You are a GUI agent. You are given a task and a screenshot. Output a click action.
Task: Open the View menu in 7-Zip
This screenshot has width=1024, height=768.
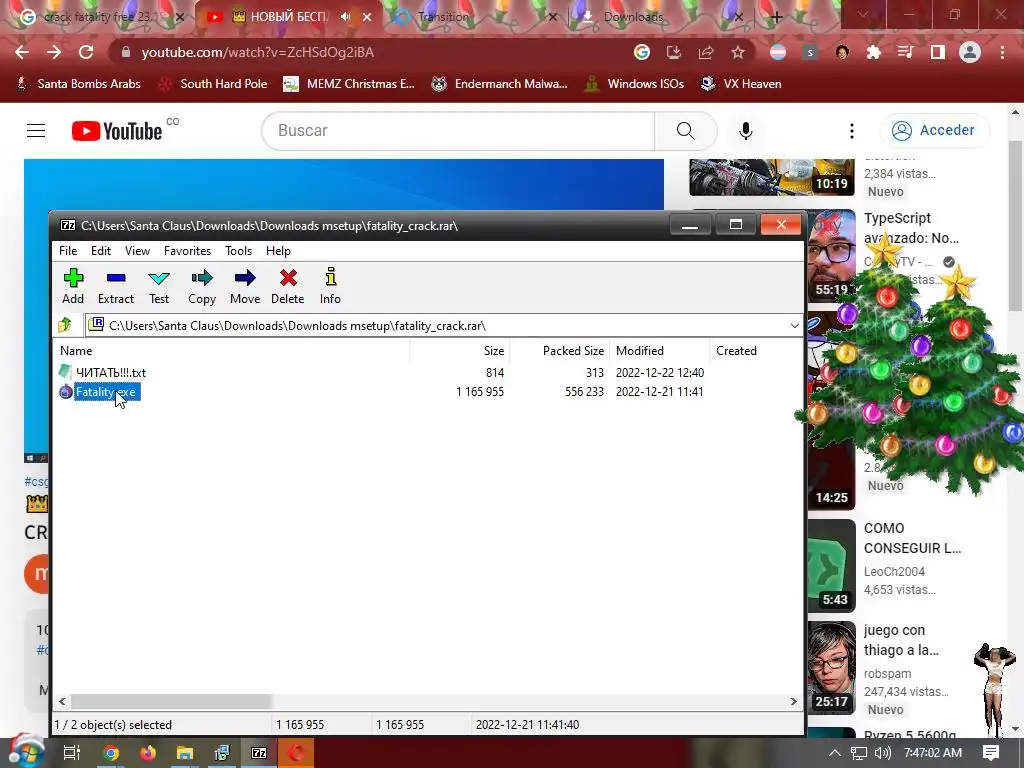click(137, 251)
